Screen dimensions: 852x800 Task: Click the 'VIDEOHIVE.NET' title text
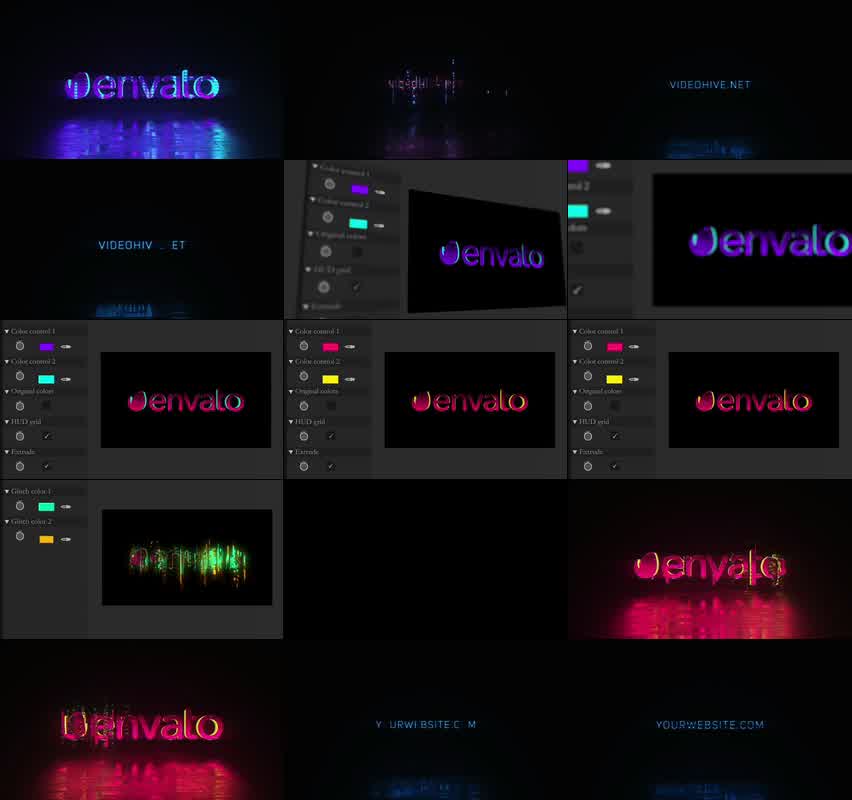click(x=710, y=85)
